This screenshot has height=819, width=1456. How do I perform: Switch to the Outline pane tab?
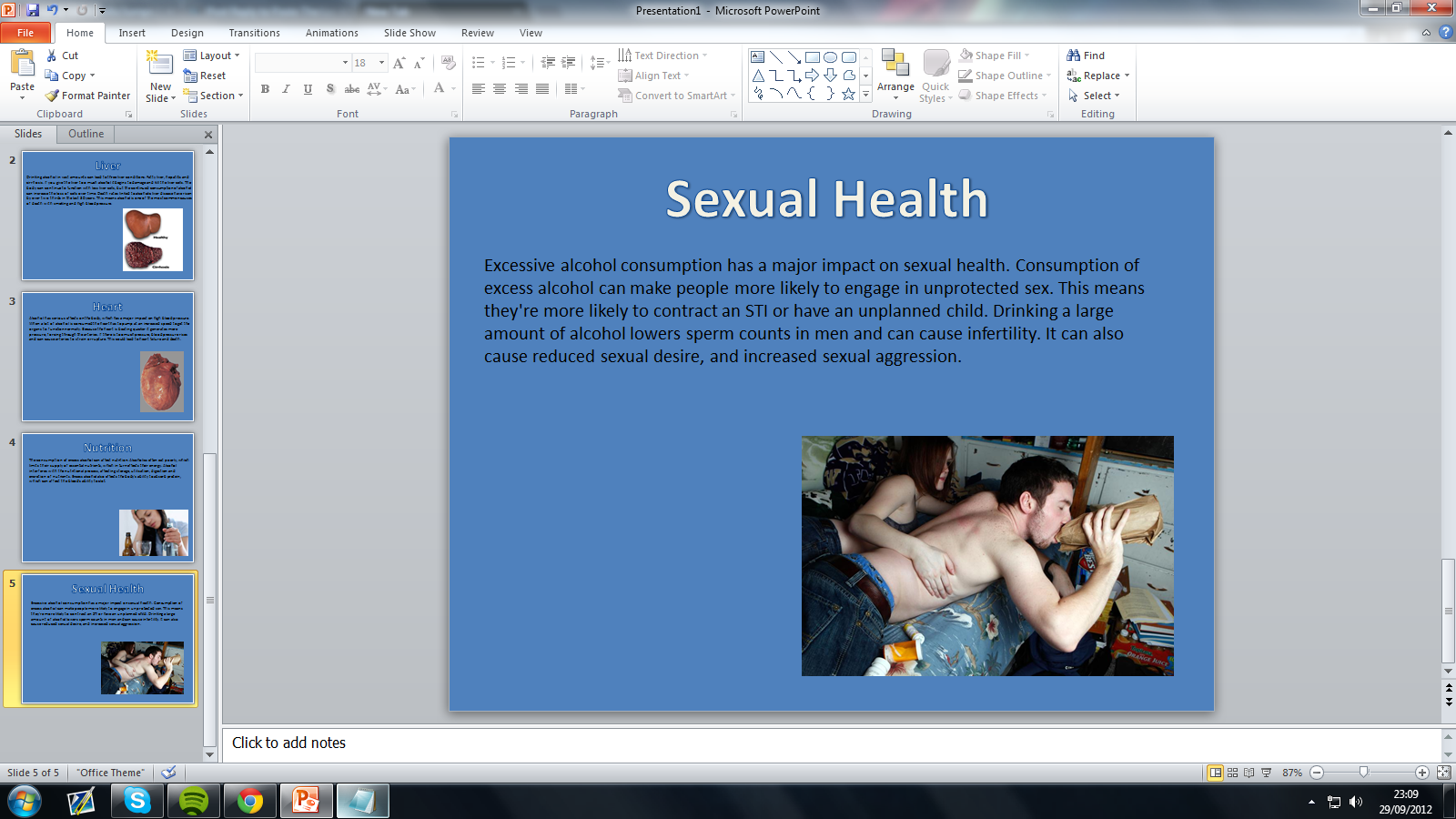click(86, 134)
